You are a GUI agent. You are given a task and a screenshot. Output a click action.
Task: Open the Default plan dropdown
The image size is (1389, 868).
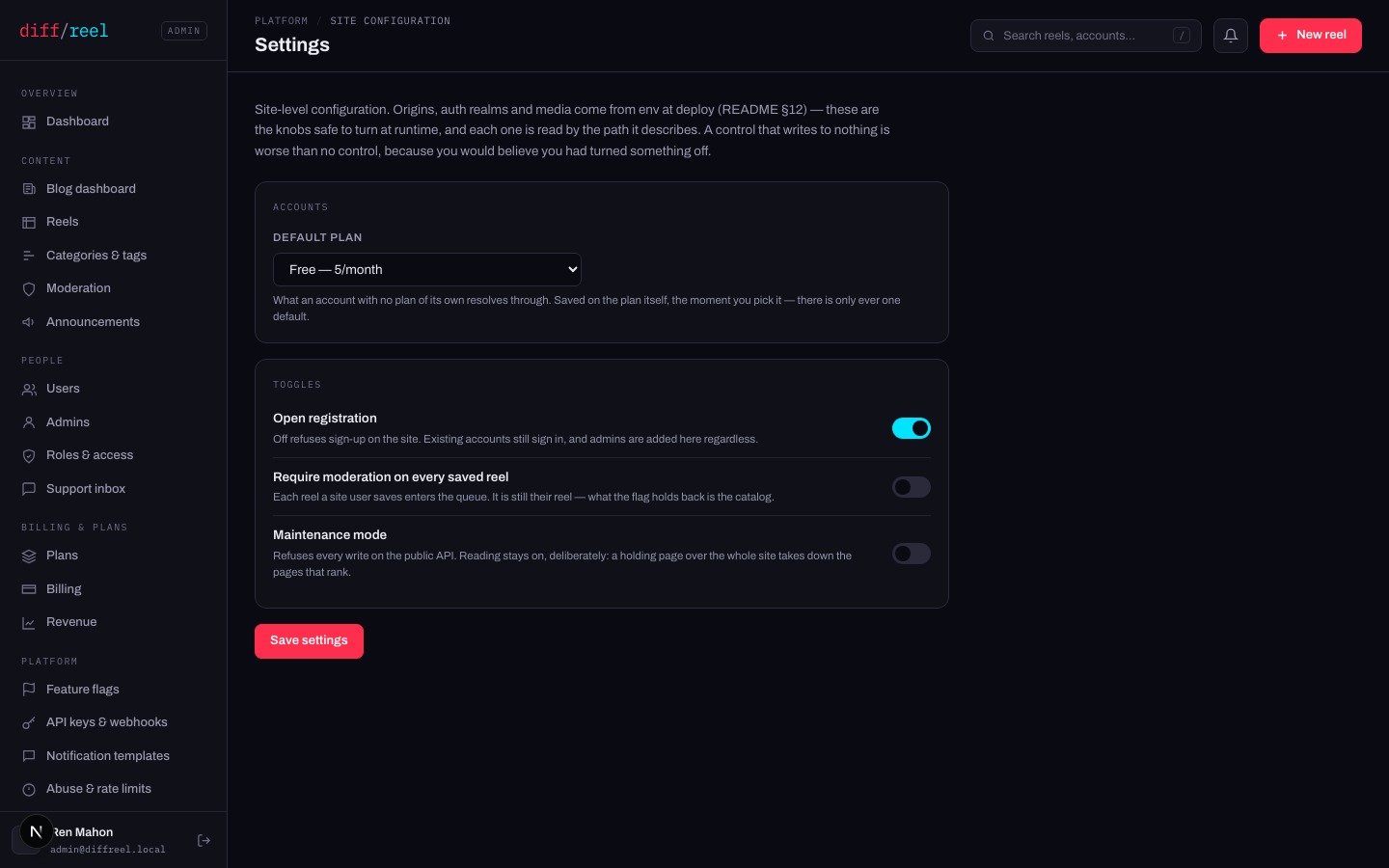pos(427,270)
